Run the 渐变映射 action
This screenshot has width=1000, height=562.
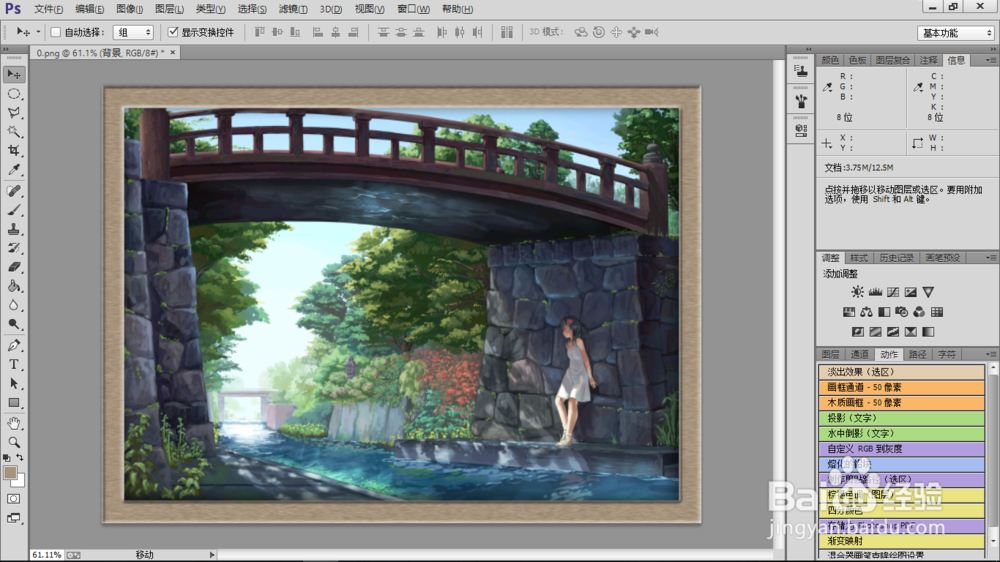pos(901,540)
